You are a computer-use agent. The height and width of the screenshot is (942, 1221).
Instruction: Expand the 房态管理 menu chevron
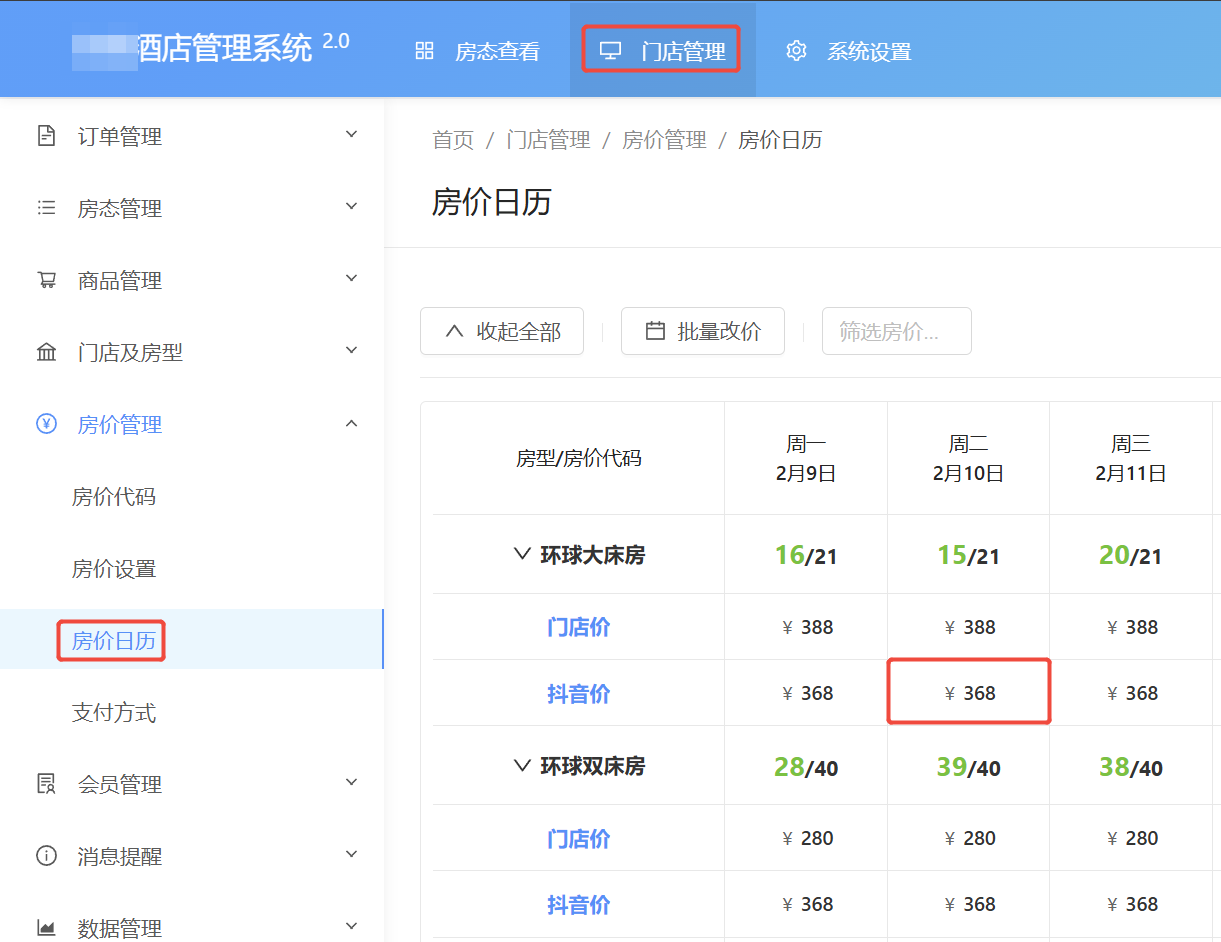(x=351, y=206)
